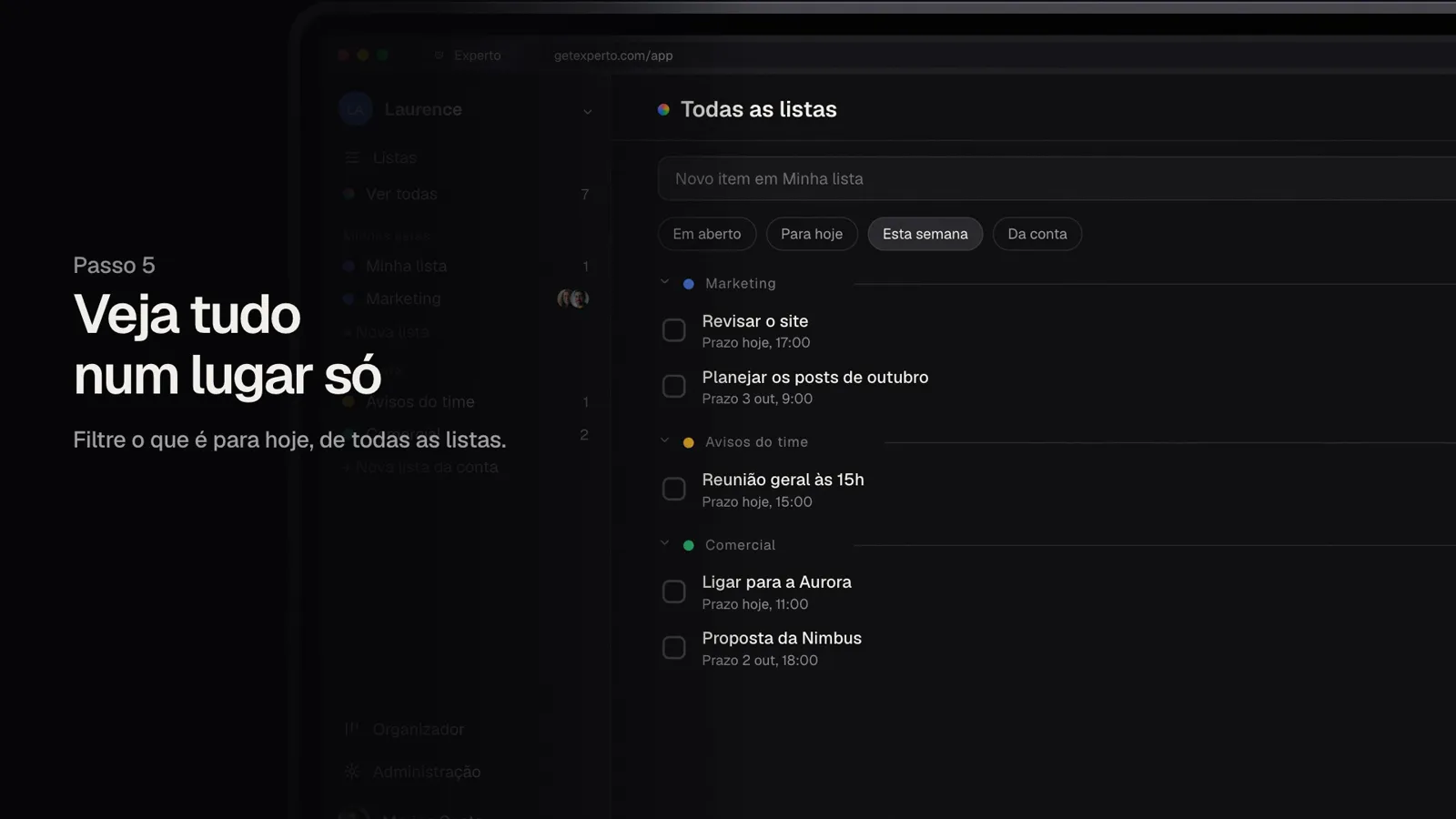Open the Marketing list in the sidebar

[403, 298]
